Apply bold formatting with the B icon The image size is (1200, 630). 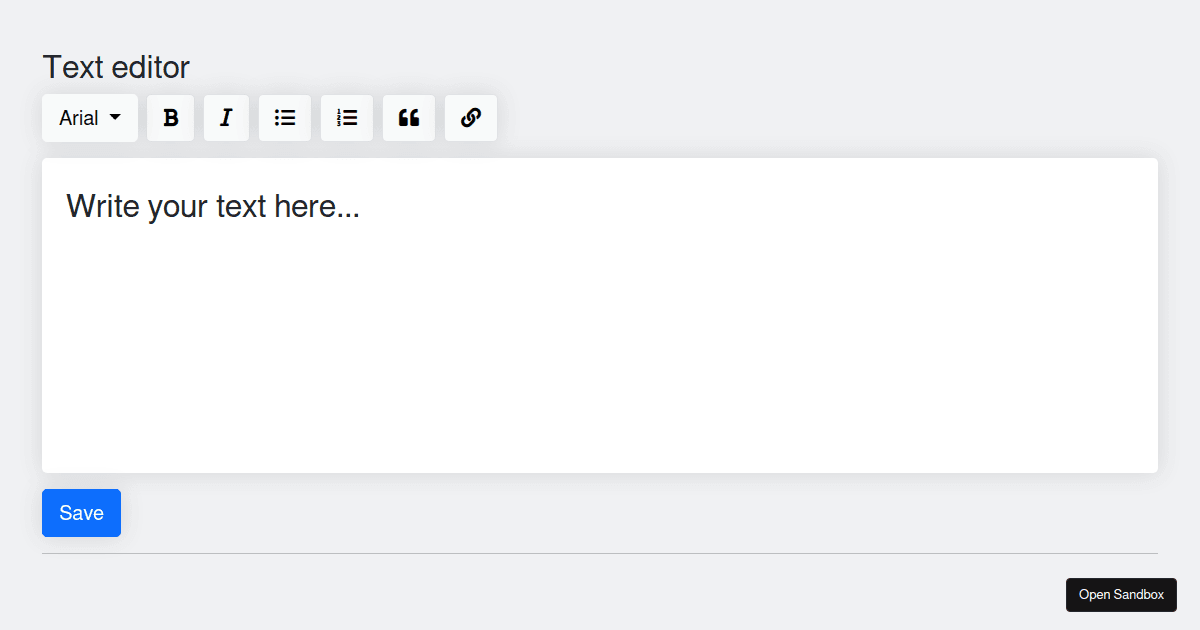pos(170,117)
